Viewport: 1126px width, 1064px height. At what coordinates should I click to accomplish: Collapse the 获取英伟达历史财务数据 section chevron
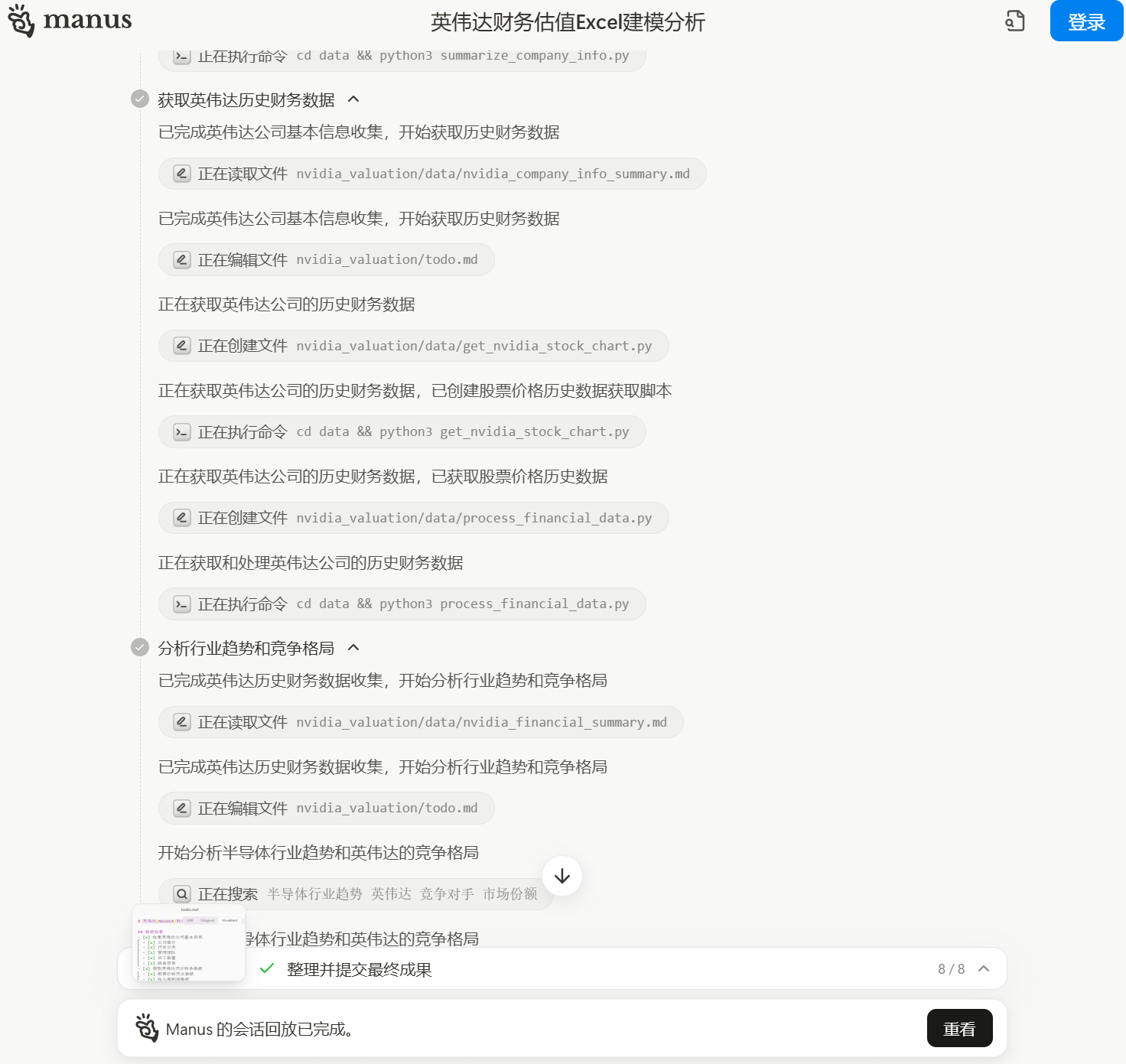(353, 99)
